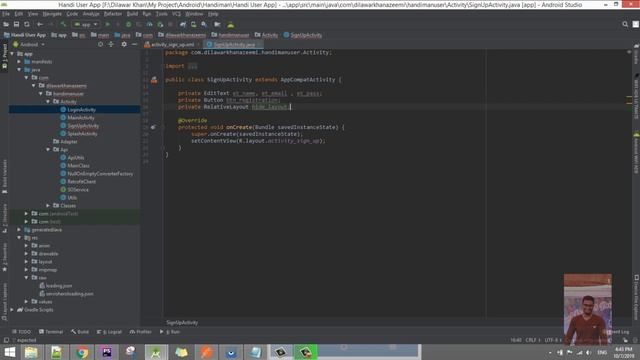Image resolution: width=640 pixels, height=360 pixels.
Task: Open the Navigate menu
Action: pyautogui.click(x=52, y=14)
